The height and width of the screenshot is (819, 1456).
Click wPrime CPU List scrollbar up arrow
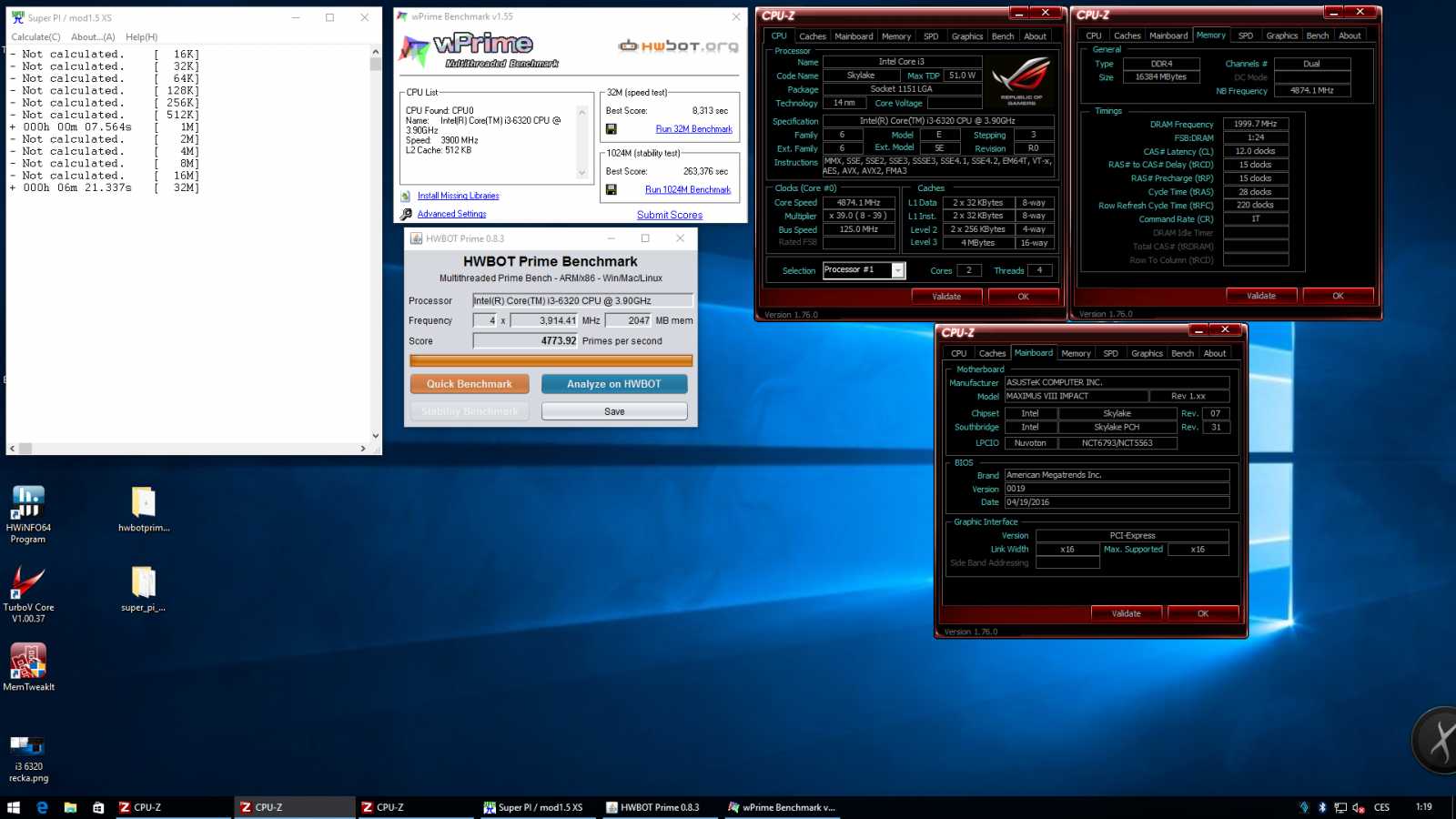(x=582, y=112)
